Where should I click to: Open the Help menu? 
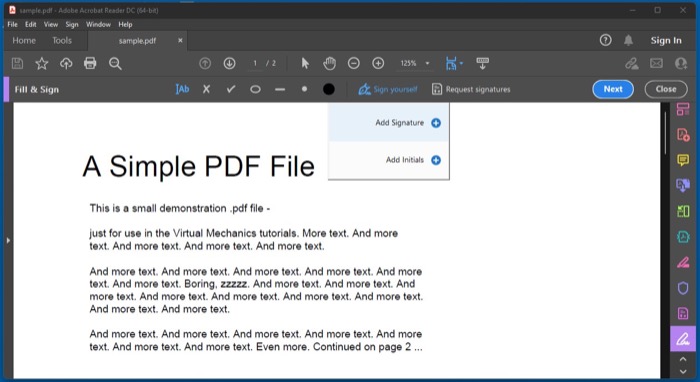click(x=125, y=25)
